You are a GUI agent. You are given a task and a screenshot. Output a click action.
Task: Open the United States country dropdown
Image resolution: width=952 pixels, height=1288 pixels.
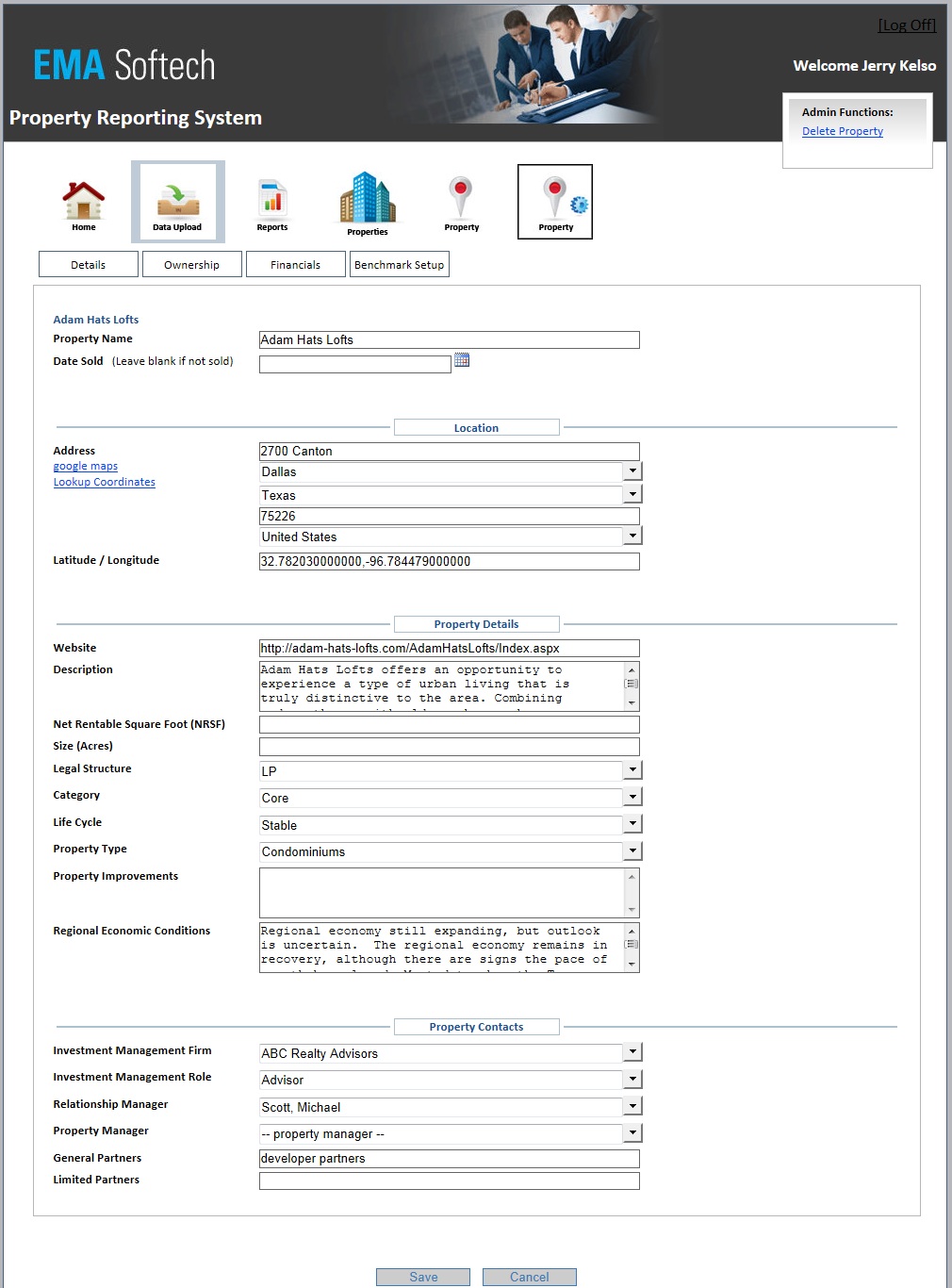632,536
